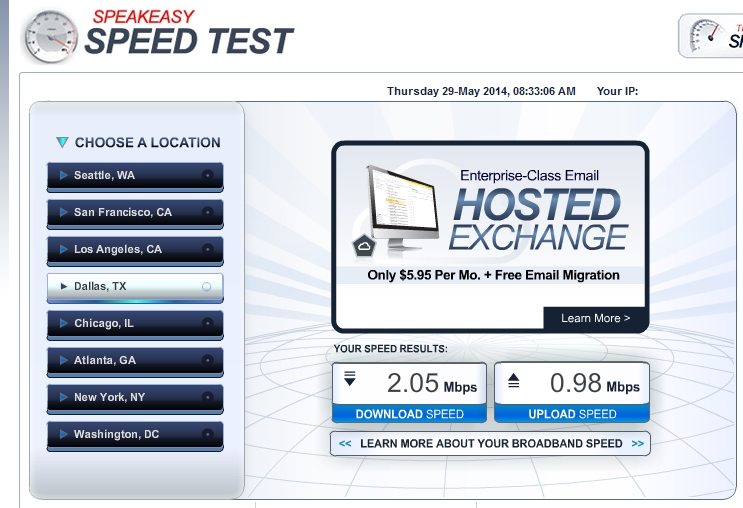Click the blue Download Speed bar
This screenshot has width=743, height=508.
(x=409, y=414)
